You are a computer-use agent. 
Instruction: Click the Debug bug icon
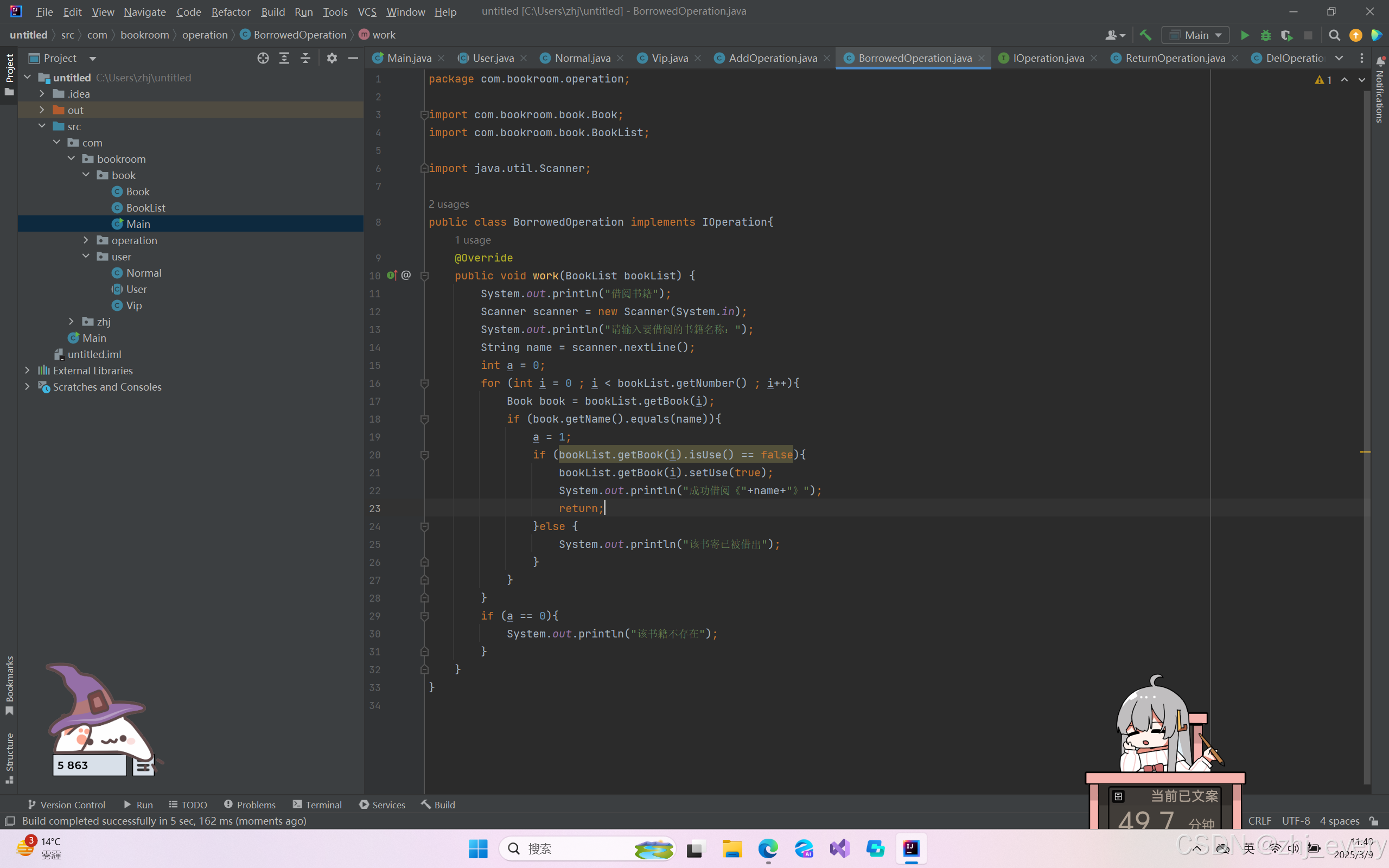pyautogui.click(x=1266, y=36)
